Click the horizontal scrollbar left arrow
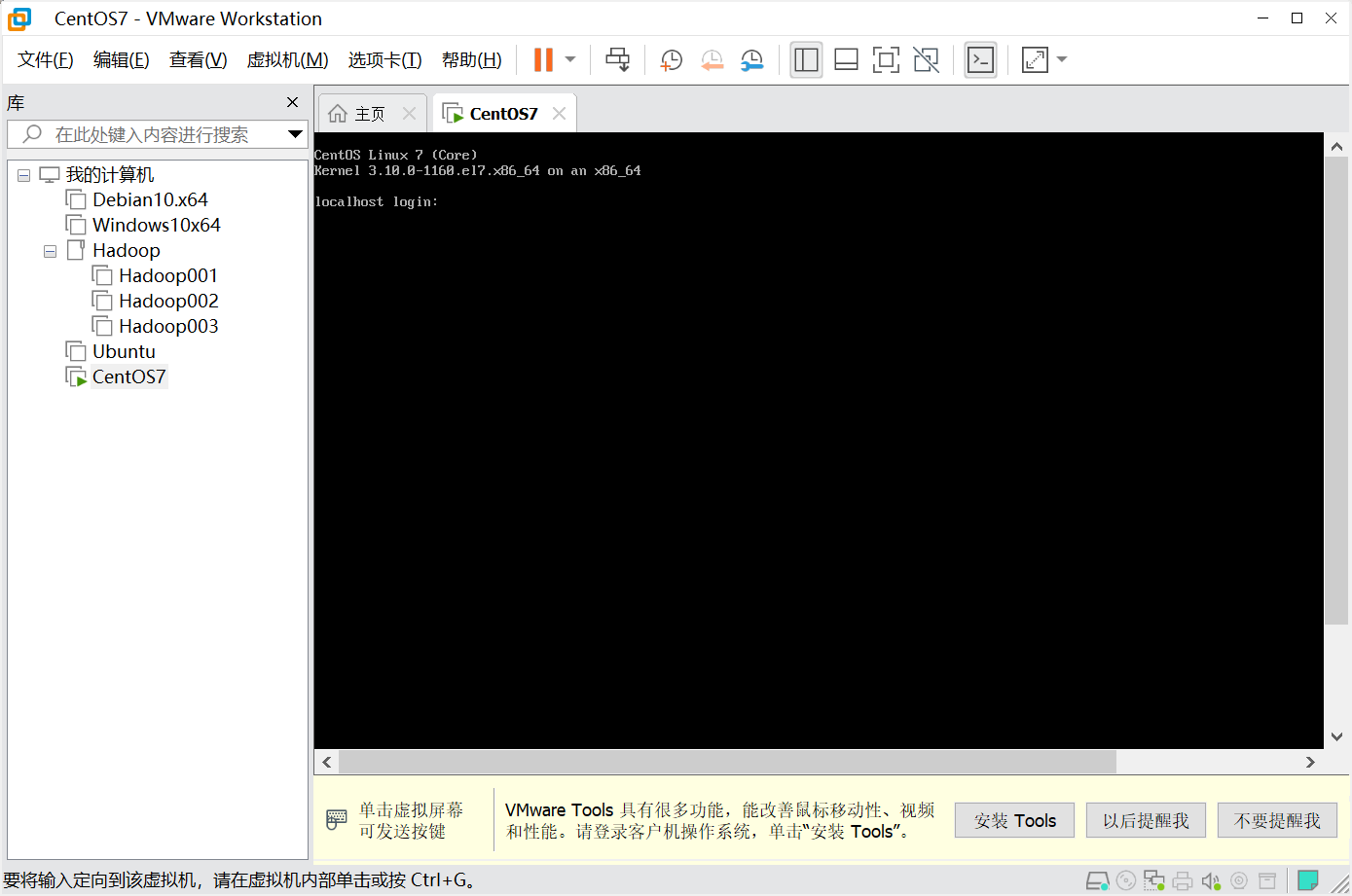Screen dimensions: 1352x896 point(326,762)
